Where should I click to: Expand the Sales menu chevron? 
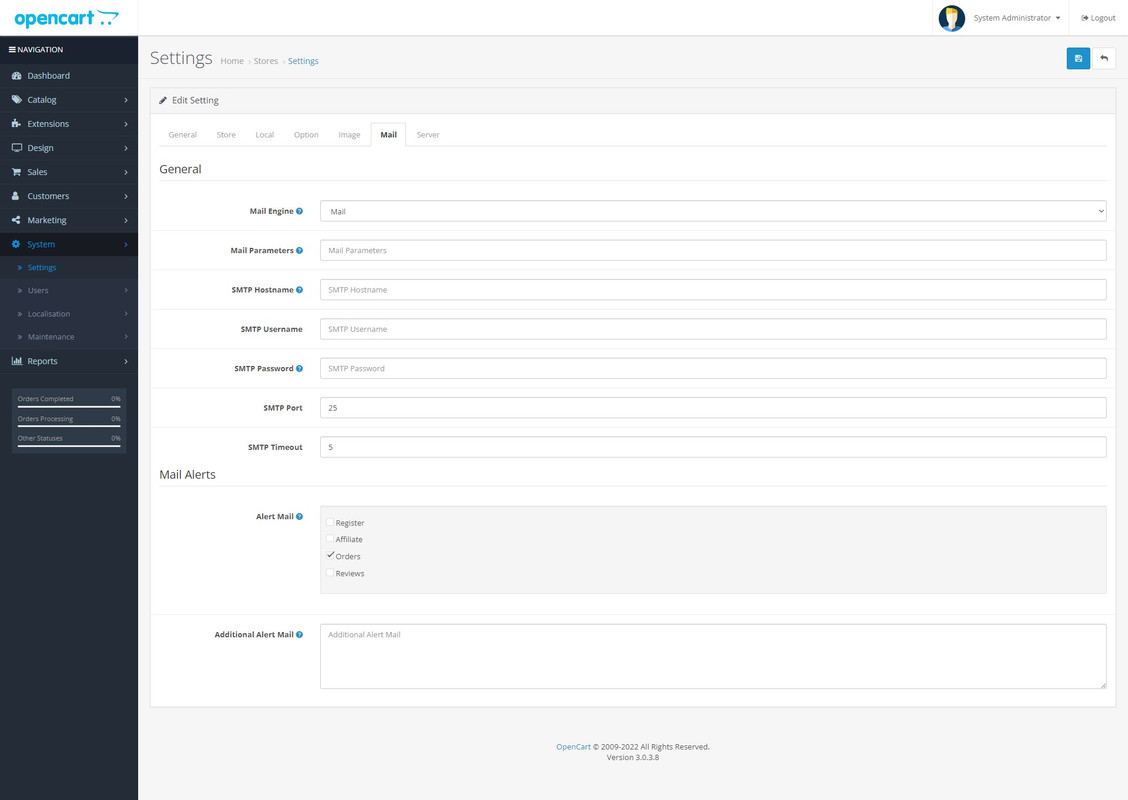[x=126, y=172]
